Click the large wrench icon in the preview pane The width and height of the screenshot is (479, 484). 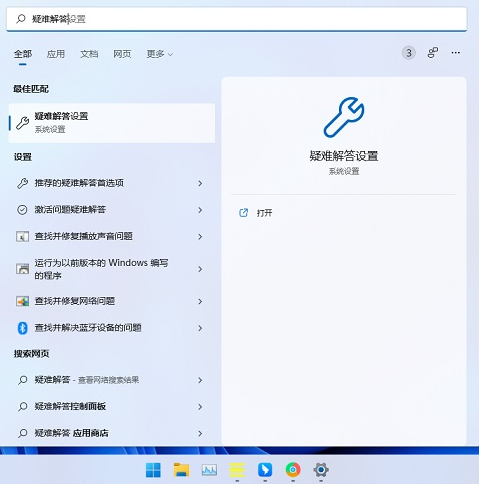pyautogui.click(x=344, y=117)
